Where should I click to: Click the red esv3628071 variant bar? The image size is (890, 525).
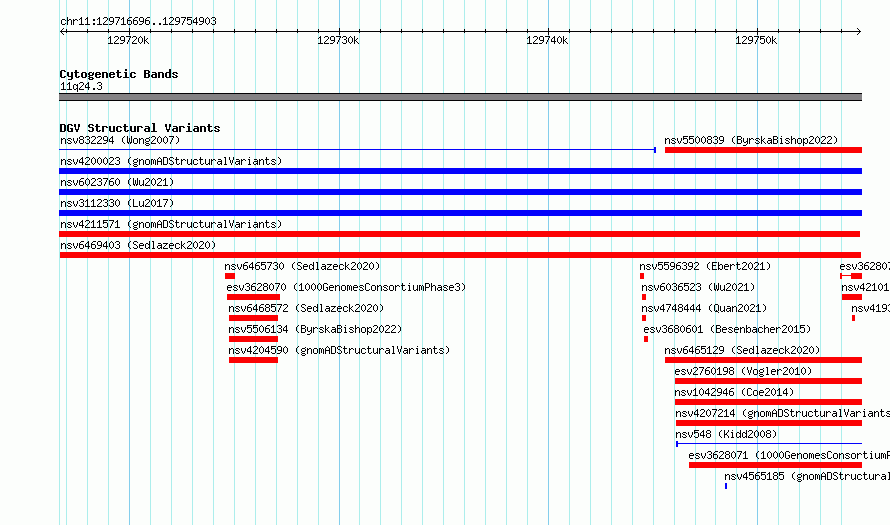click(x=775, y=465)
